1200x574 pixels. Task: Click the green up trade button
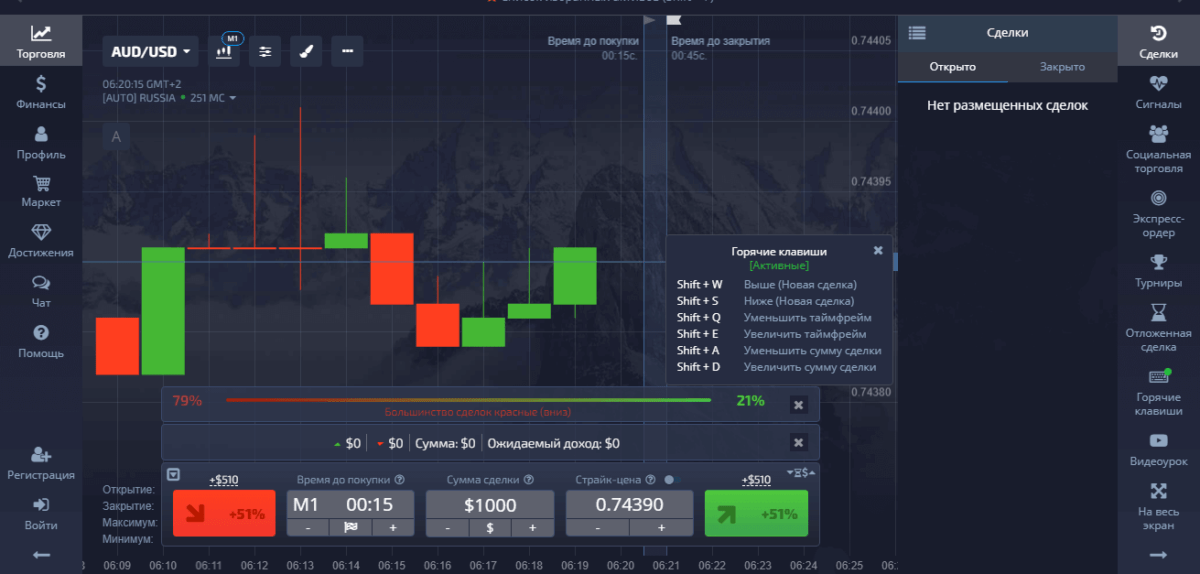click(x=754, y=514)
